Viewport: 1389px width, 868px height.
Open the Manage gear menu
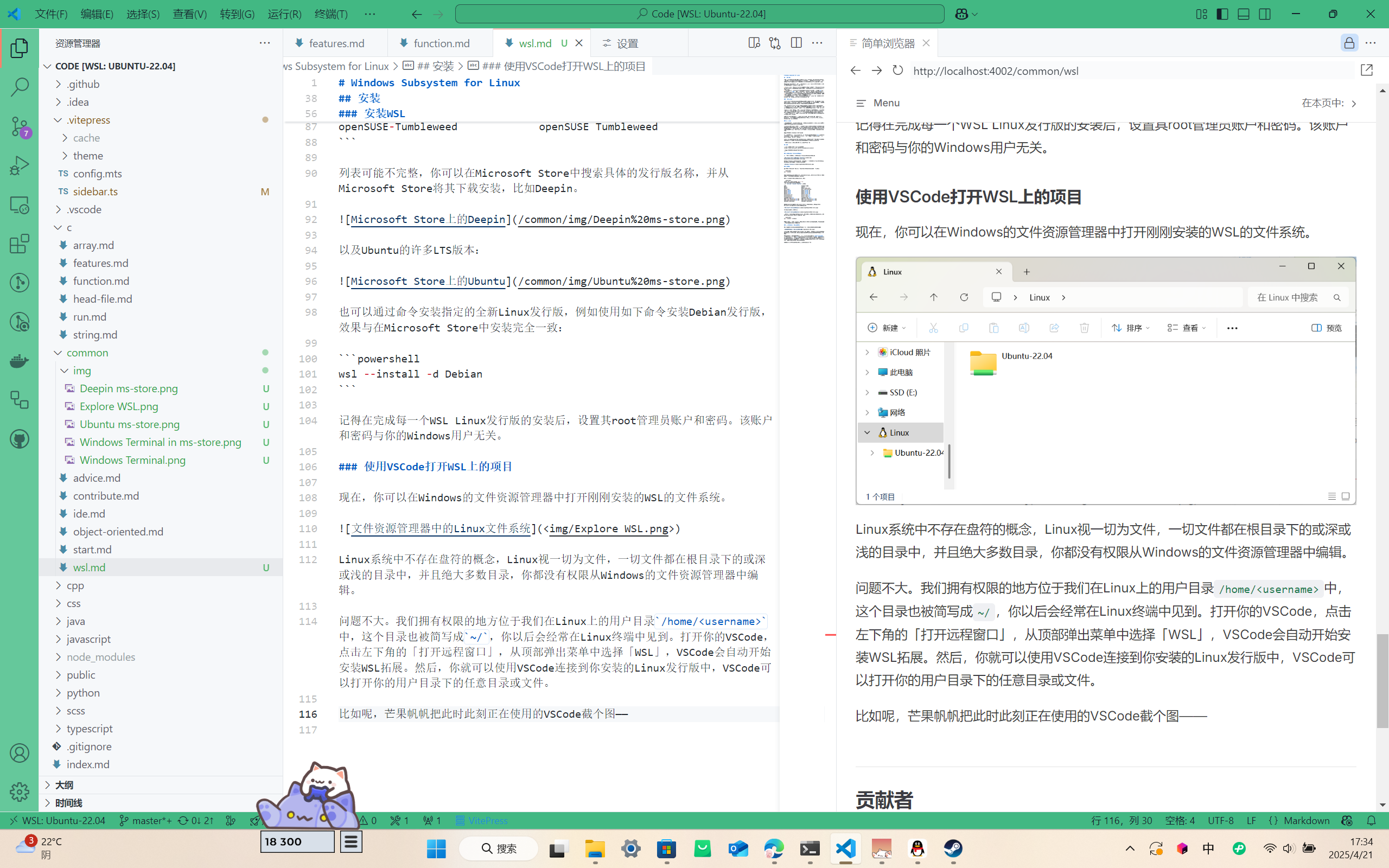(20, 792)
